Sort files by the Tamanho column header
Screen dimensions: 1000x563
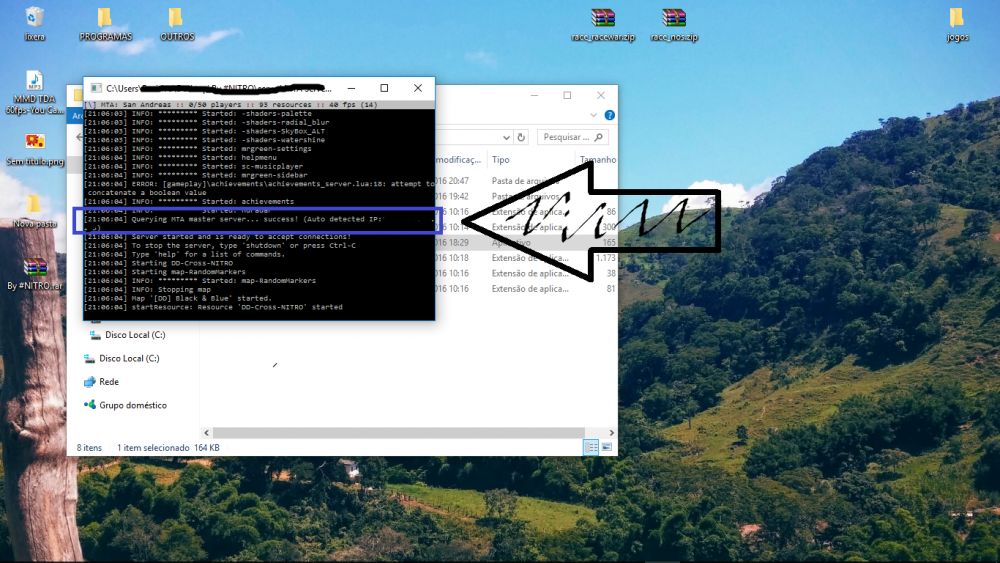[597, 160]
